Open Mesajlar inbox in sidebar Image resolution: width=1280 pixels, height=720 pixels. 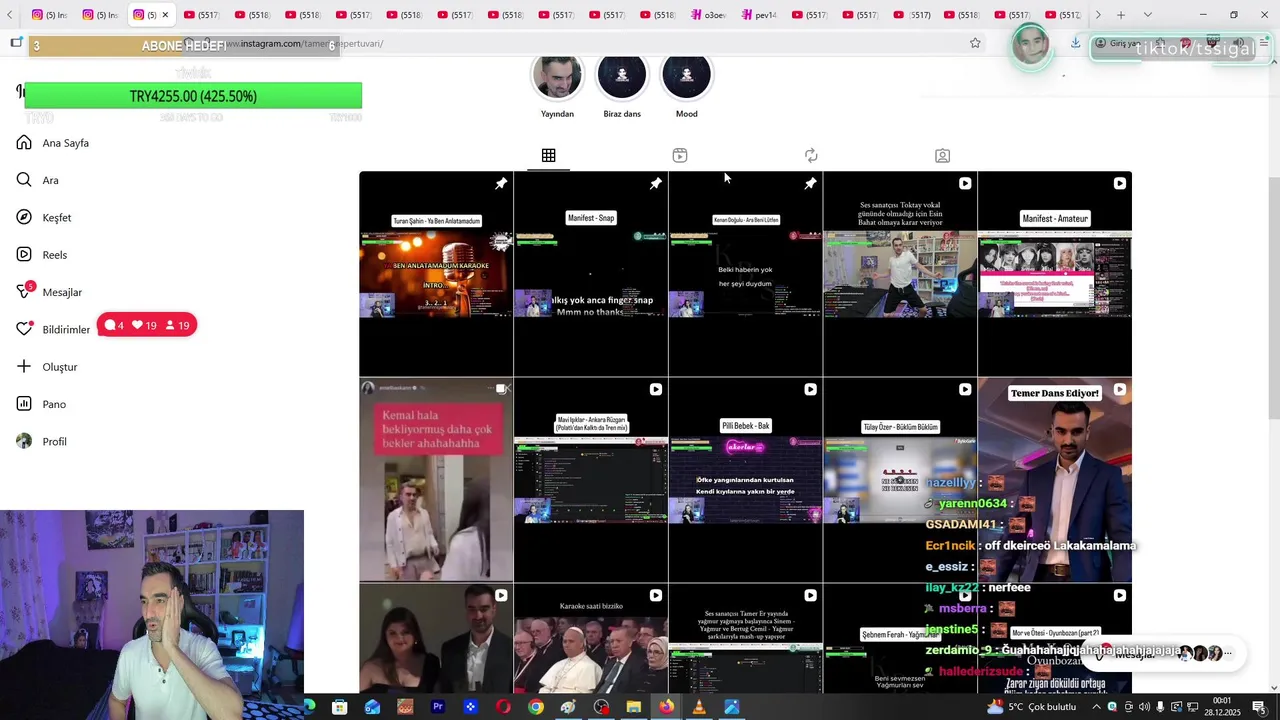49,292
